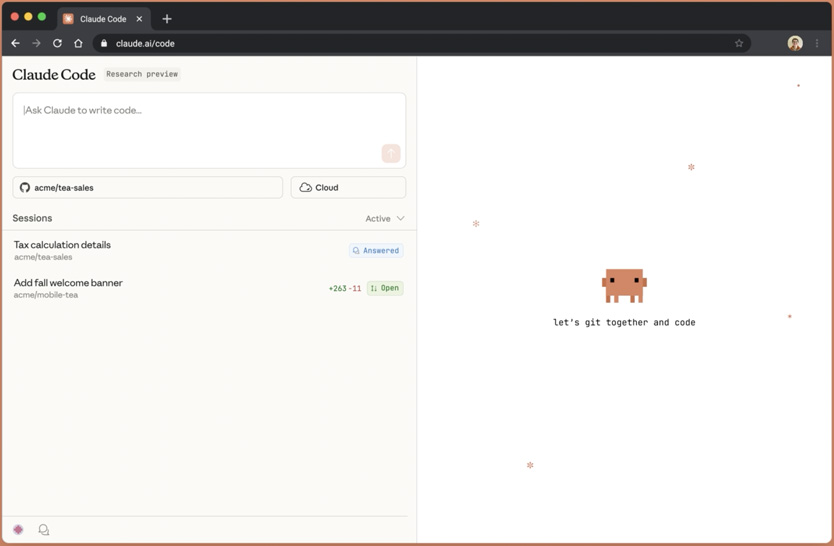The width and height of the screenshot is (834, 546).
Task: Open the chat bubbles icon in footer
Action: (44, 530)
